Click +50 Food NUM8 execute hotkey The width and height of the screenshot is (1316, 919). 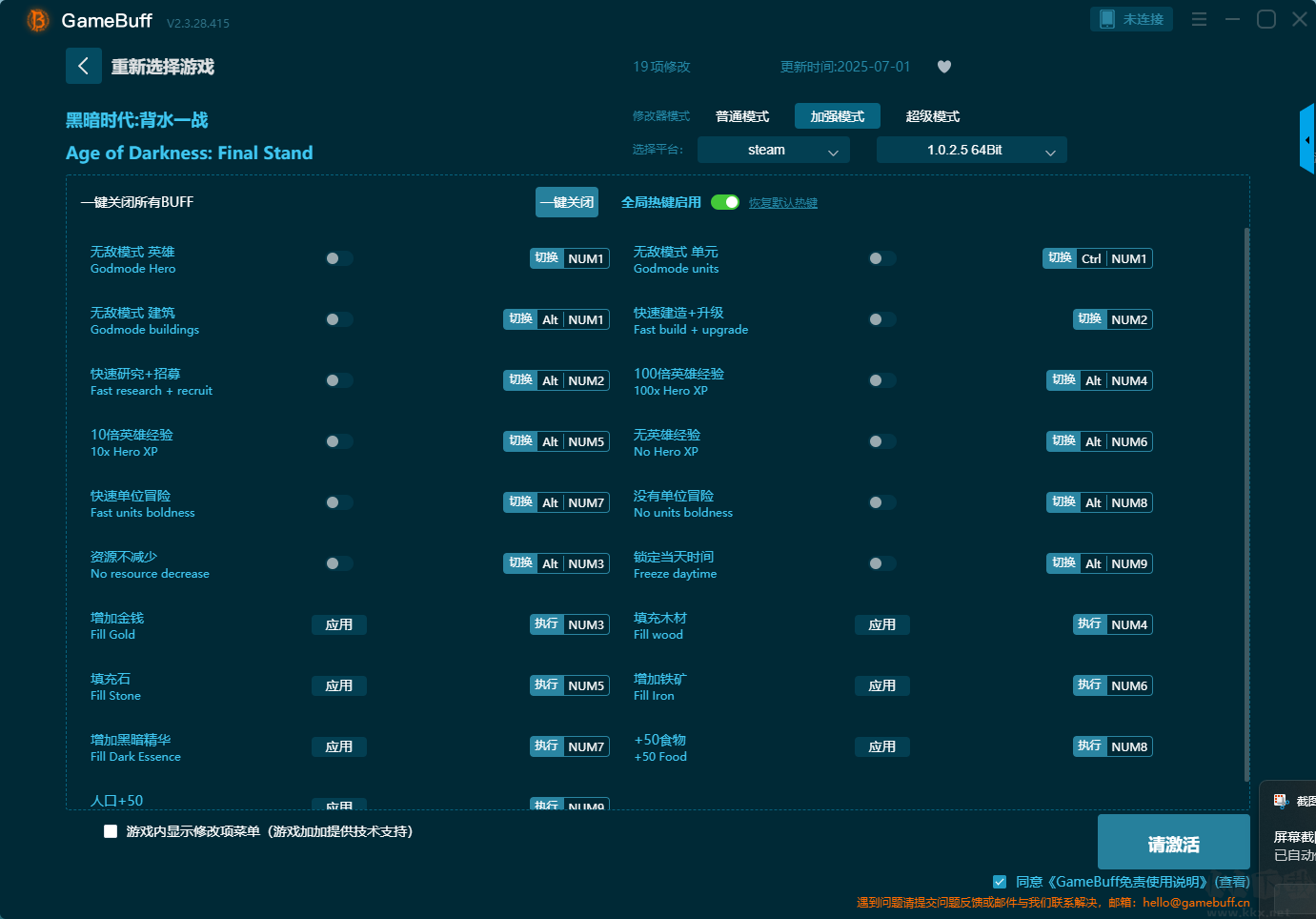(1113, 746)
